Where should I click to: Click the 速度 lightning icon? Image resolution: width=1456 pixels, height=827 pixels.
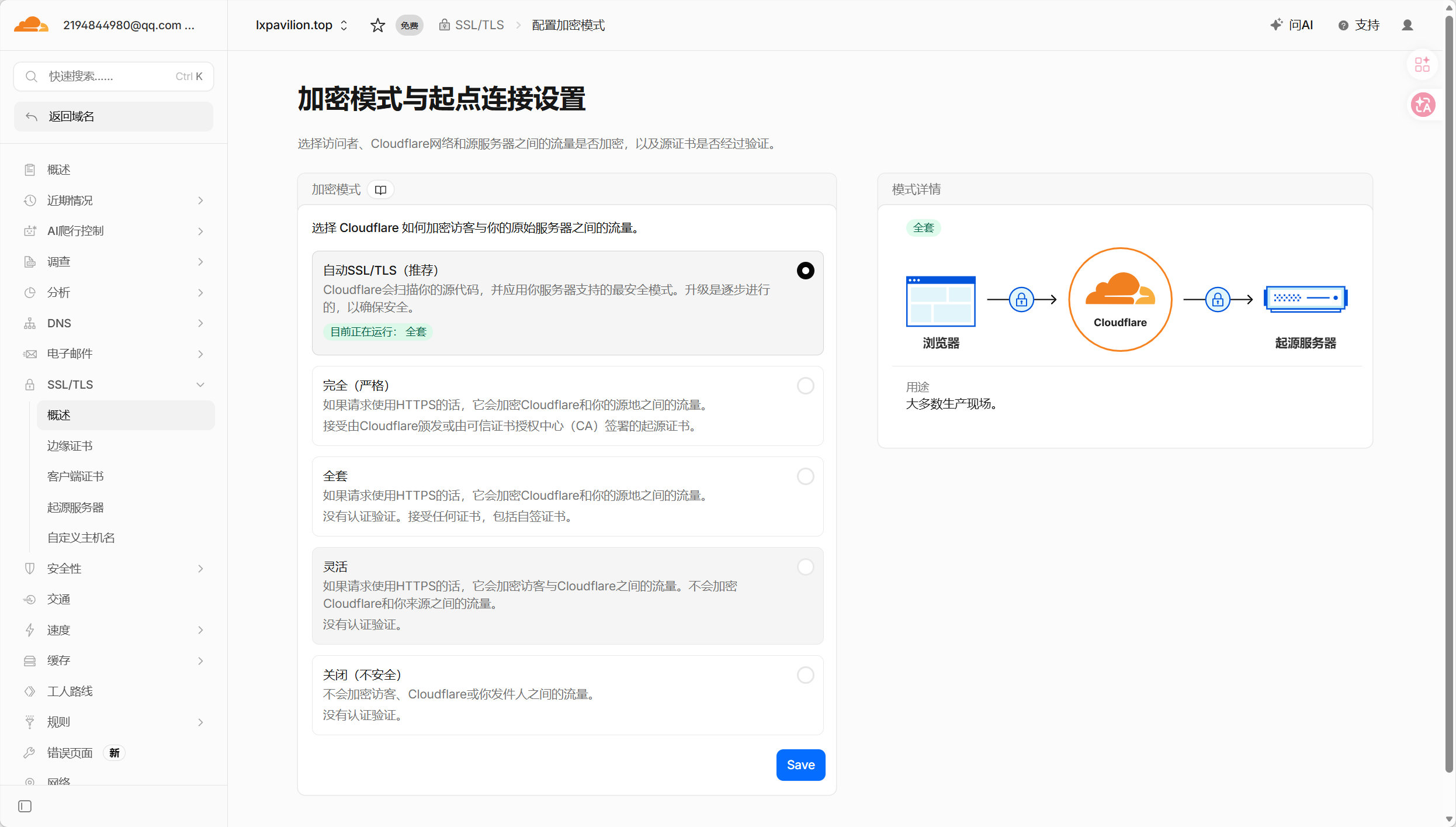[x=30, y=630]
